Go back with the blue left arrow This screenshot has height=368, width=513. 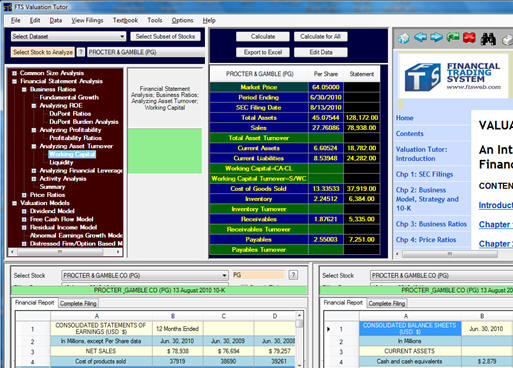click(420, 38)
